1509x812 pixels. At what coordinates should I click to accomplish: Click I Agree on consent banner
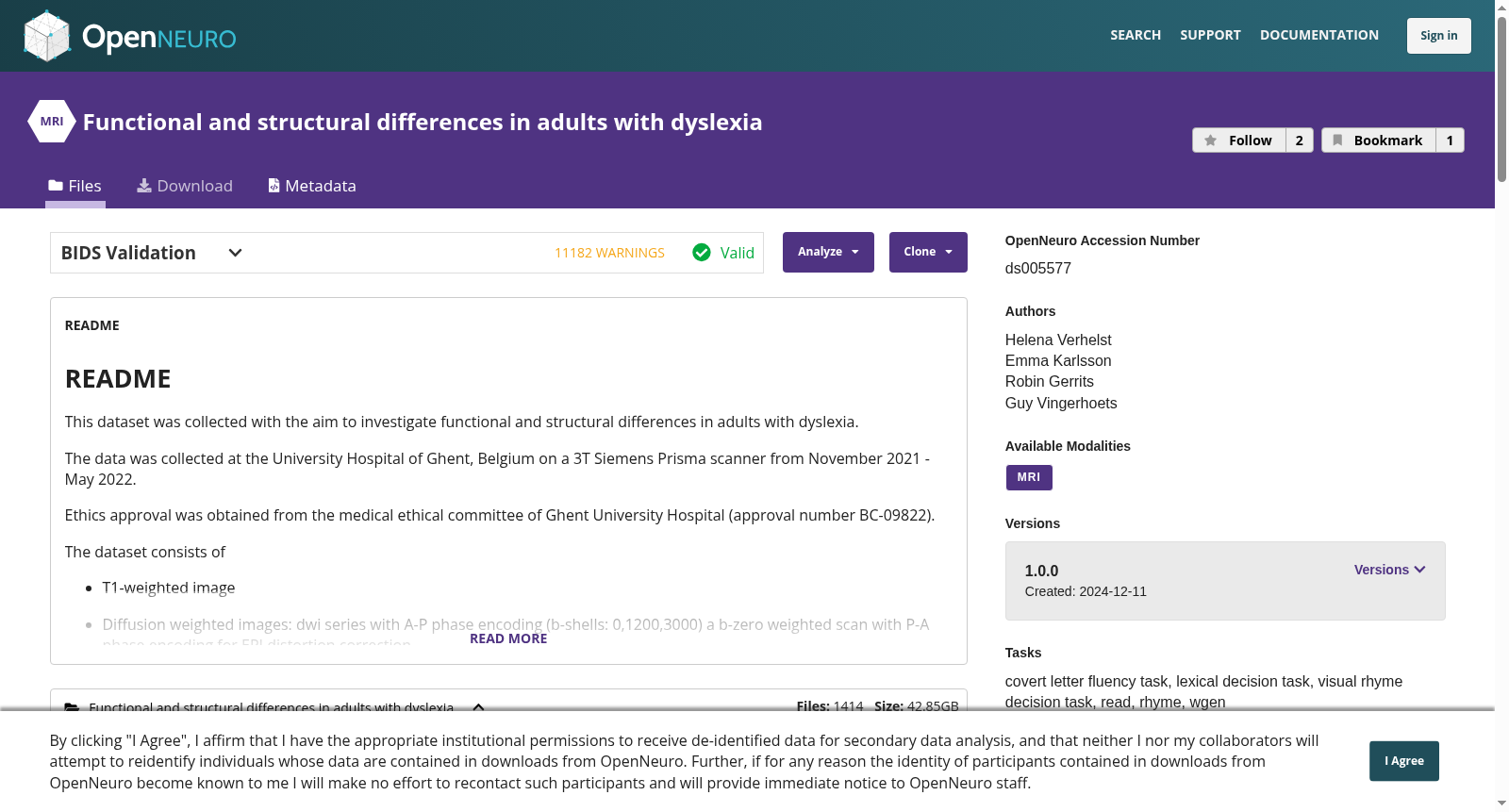(1404, 761)
